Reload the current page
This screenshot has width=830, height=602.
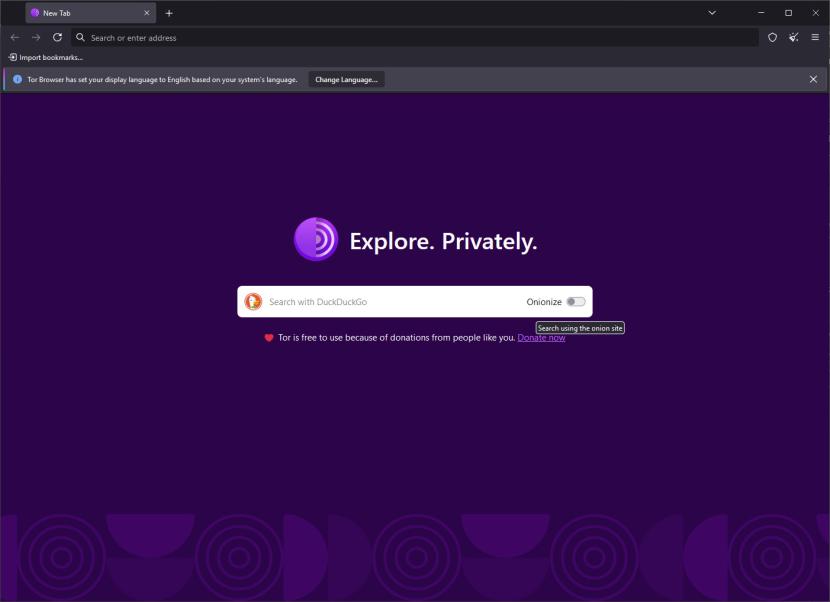57,37
